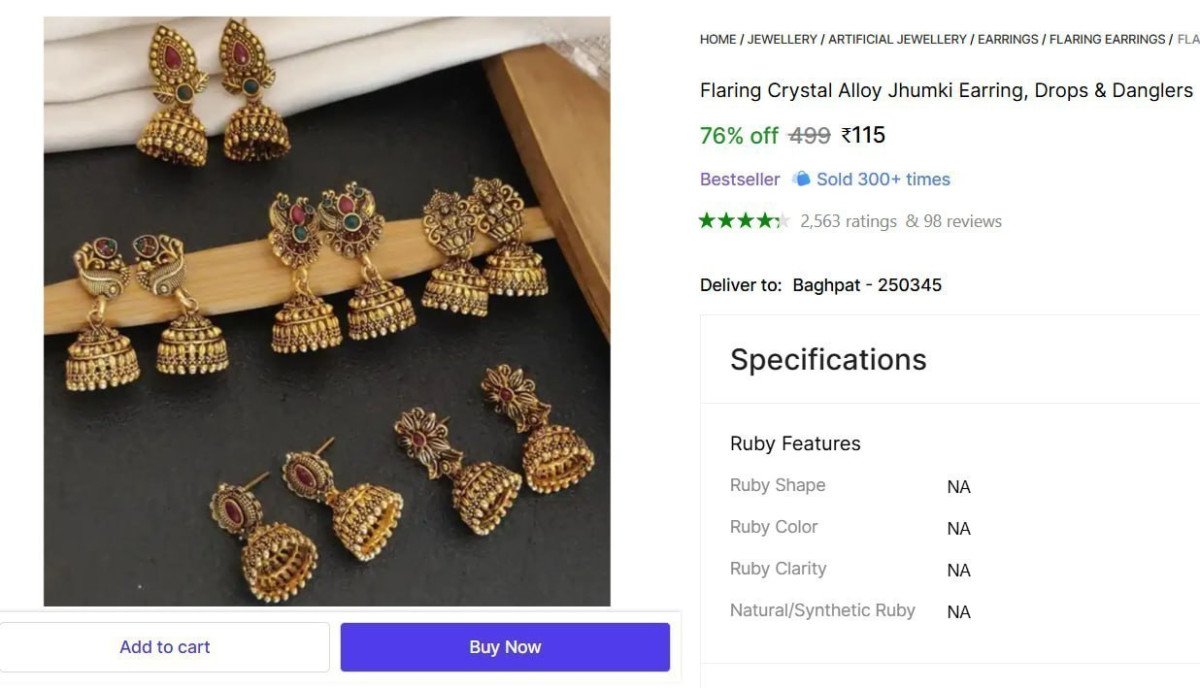Click the Specifications section header
Image resolution: width=1200 pixels, height=688 pixels.
coord(828,360)
